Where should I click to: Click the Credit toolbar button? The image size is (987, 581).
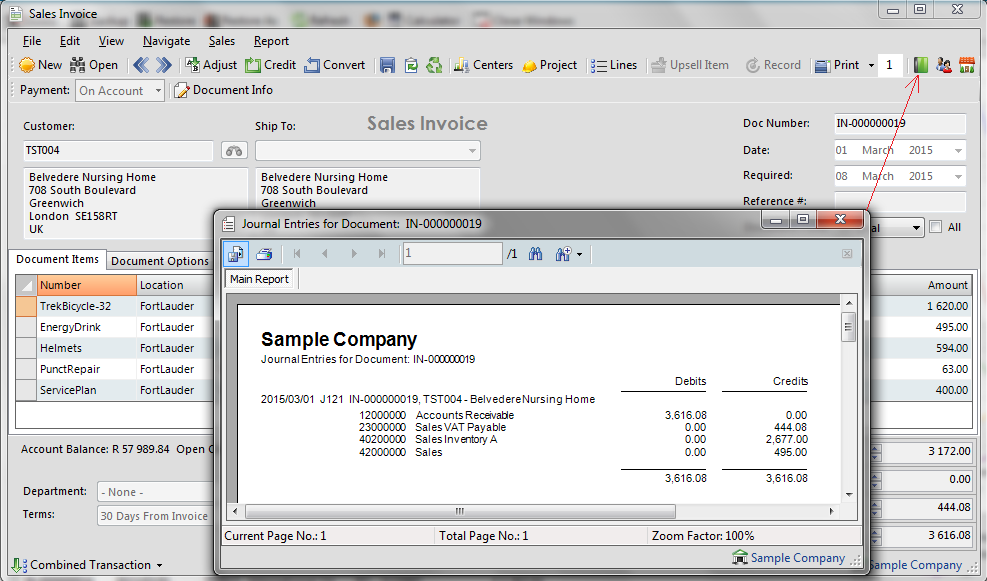point(270,65)
